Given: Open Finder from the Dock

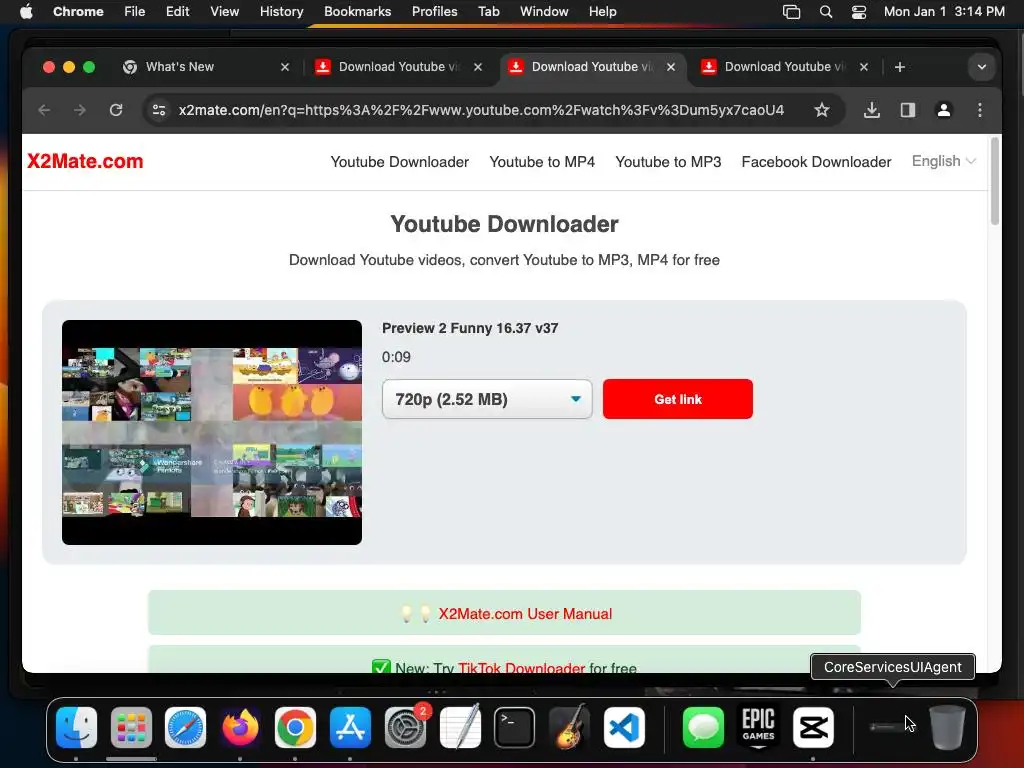Looking at the screenshot, I should [76, 727].
